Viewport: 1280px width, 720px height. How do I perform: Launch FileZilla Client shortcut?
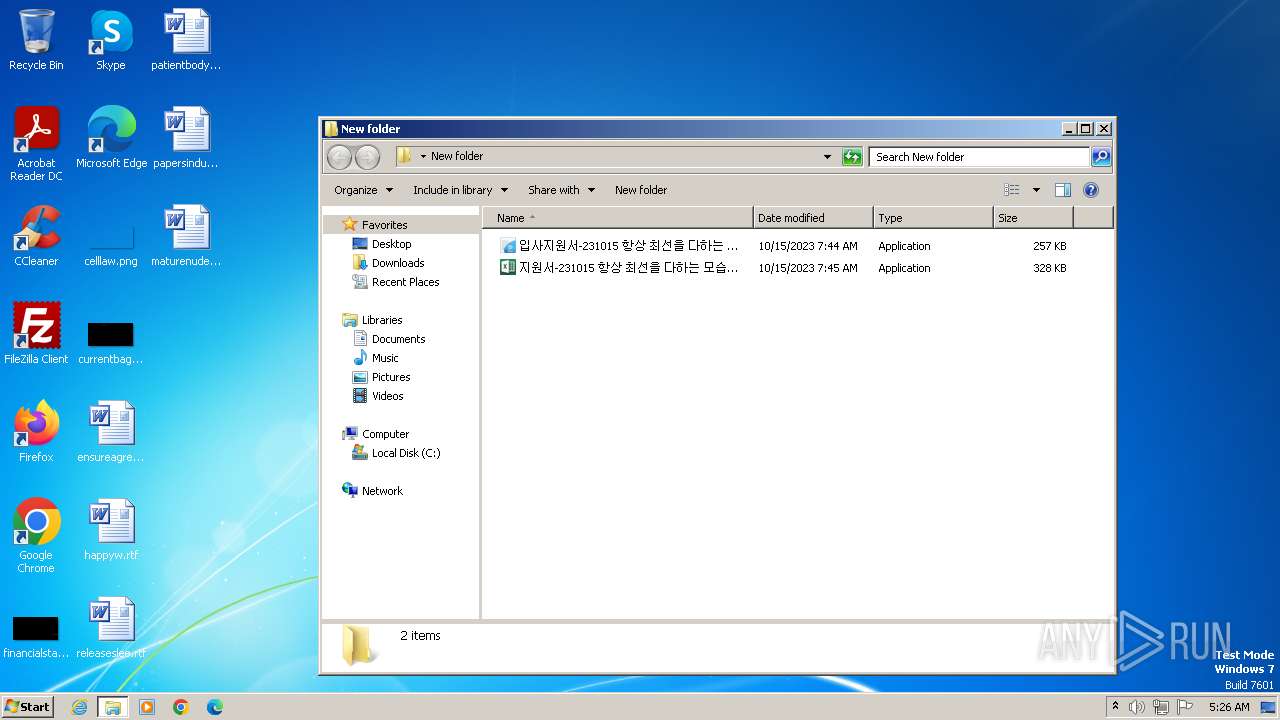[x=36, y=333]
